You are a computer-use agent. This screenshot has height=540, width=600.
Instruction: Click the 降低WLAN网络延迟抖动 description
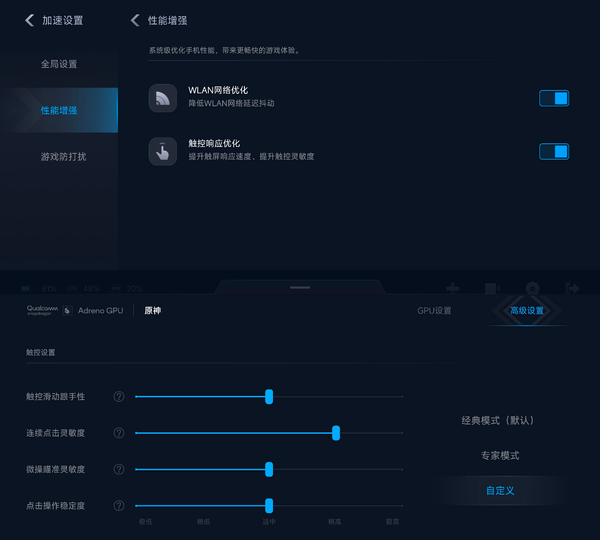231,103
